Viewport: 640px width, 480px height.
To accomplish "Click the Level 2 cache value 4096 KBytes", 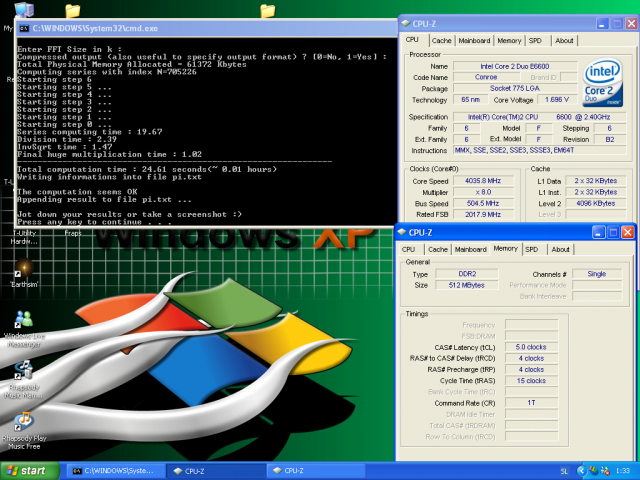I will [596, 203].
